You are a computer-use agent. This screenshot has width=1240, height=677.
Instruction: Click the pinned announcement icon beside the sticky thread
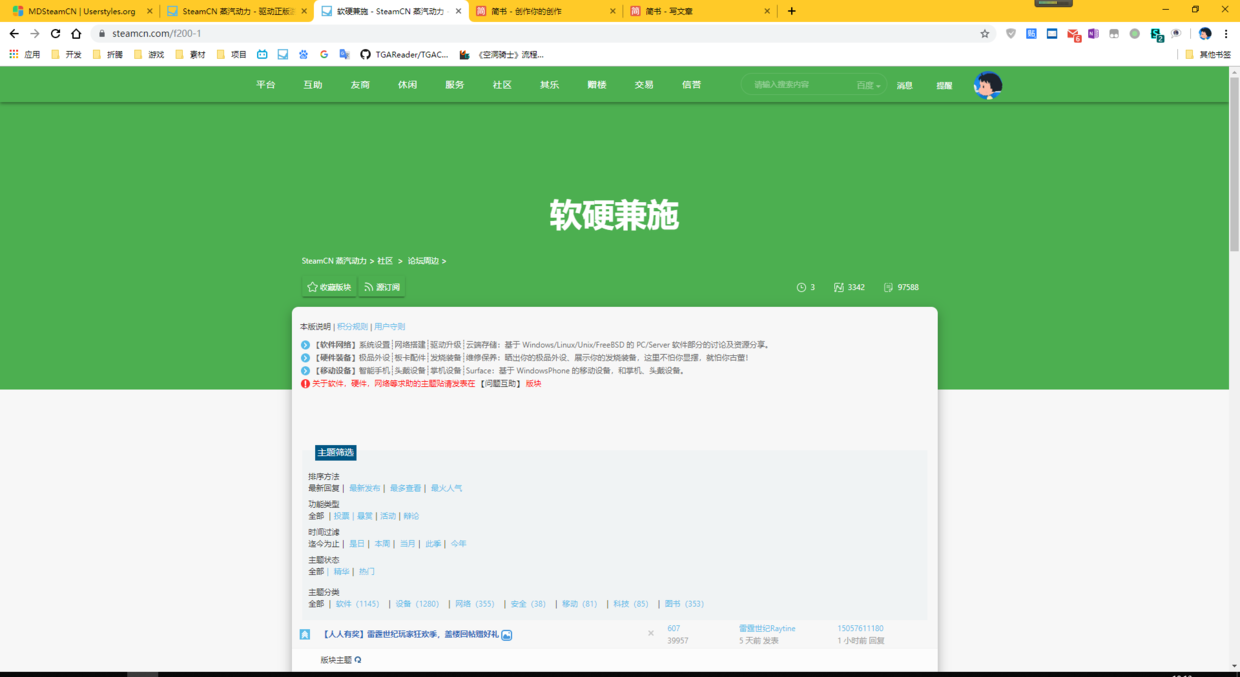pyautogui.click(x=304, y=633)
